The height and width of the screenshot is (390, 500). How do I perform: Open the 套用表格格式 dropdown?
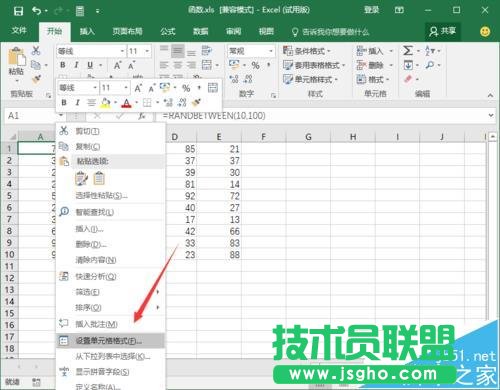click(x=314, y=65)
